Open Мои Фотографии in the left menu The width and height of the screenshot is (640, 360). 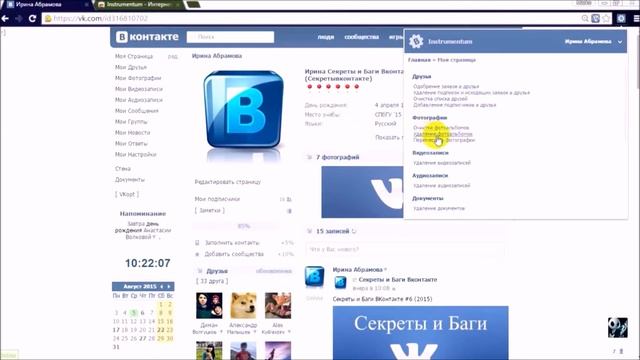pyautogui.click(x=138, y=78)
